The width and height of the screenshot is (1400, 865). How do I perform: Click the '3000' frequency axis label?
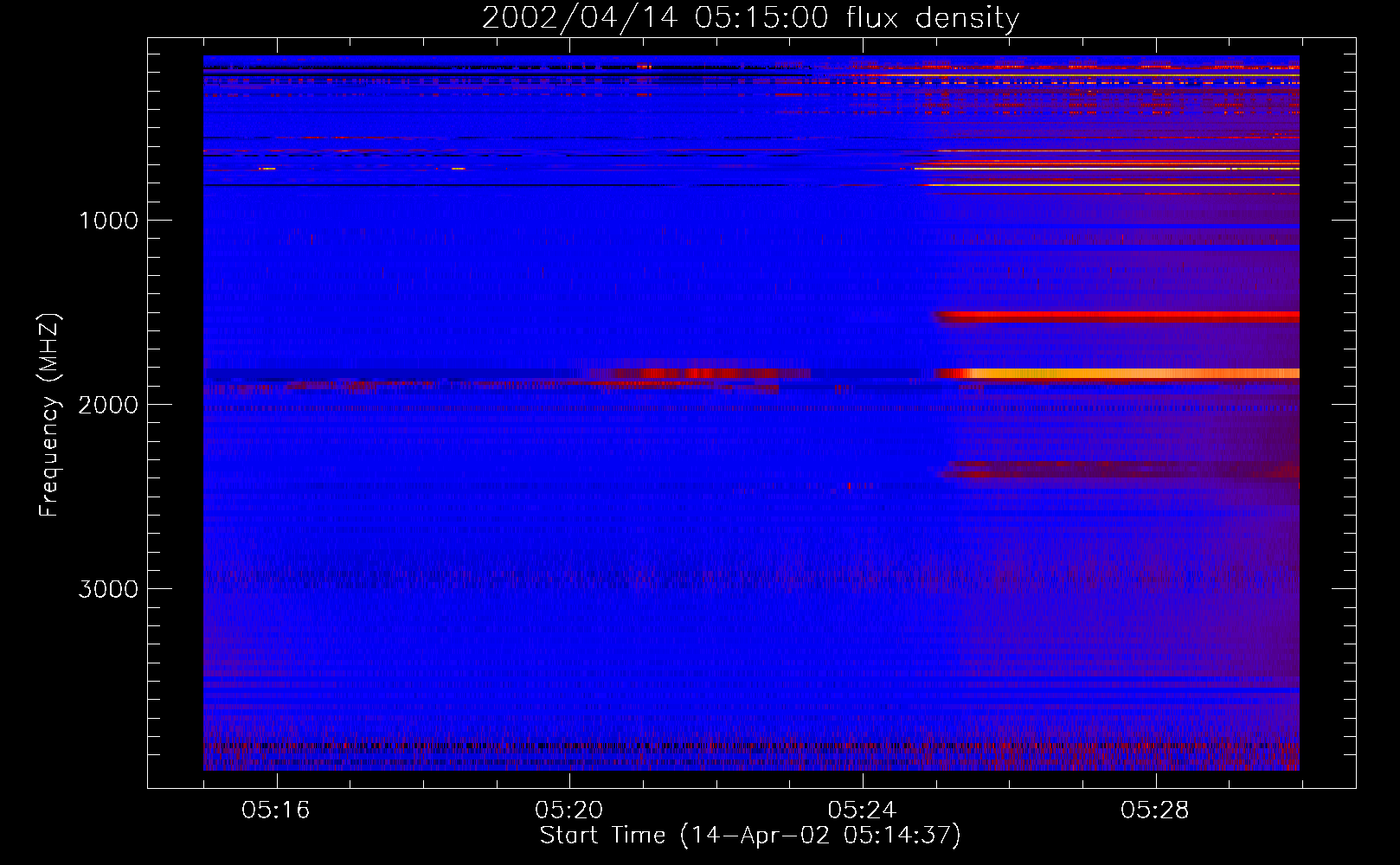108,589
